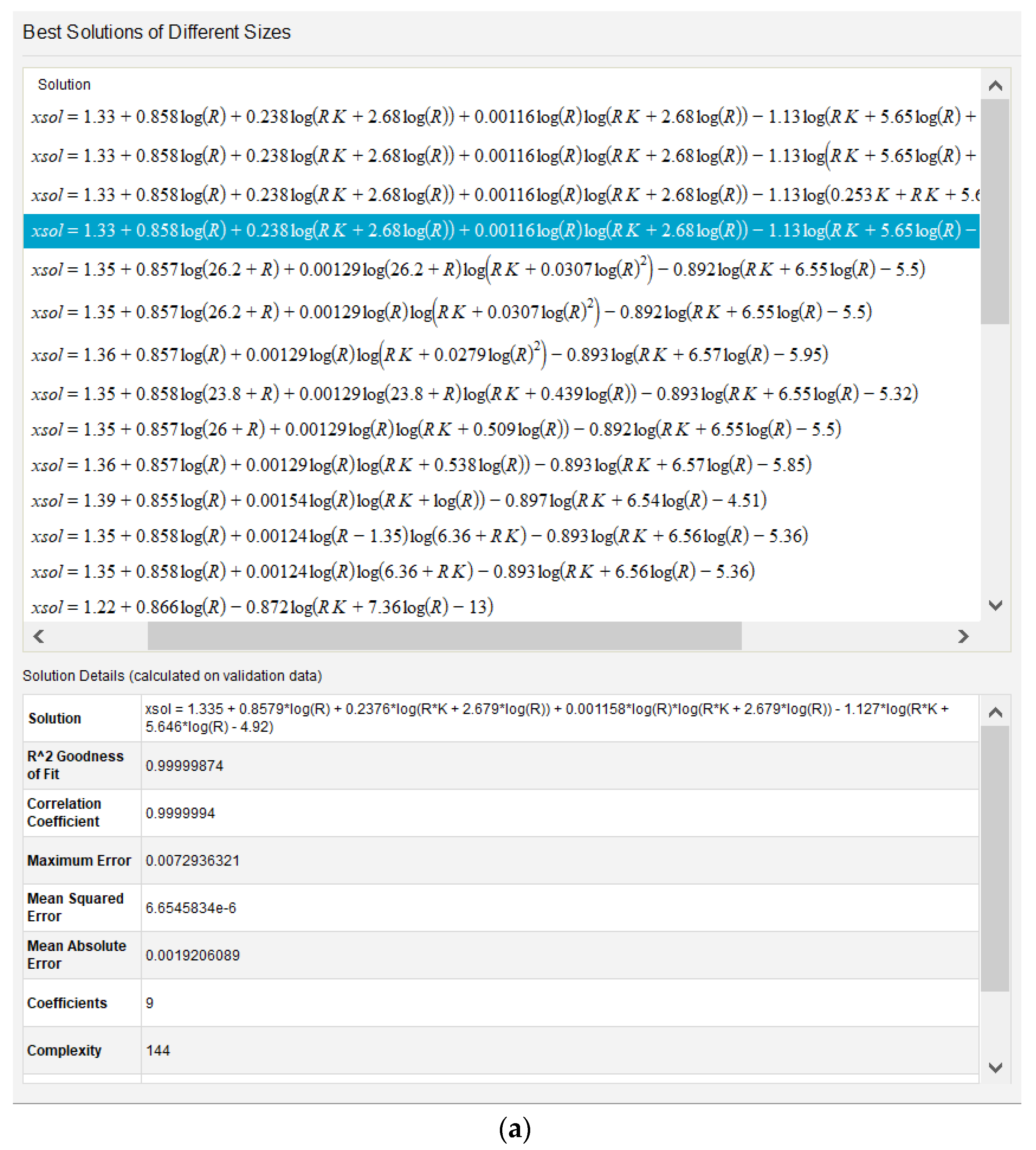1036x1150 pixels.
Task: Select solution starting 1.22 + 0.866log(R)
Action: coord(262,607)
